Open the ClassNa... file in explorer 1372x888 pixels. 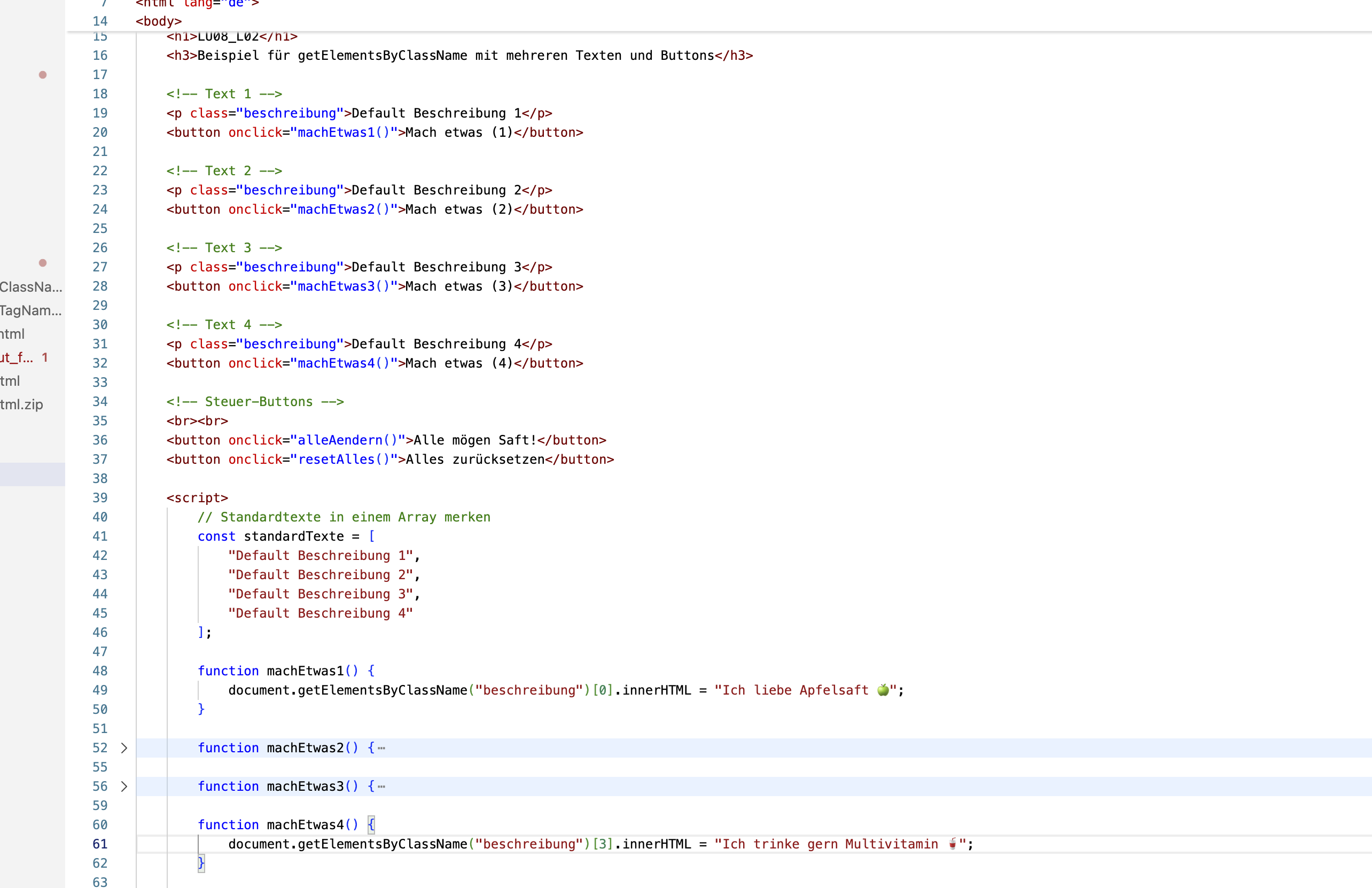click(x=30, y=287)
